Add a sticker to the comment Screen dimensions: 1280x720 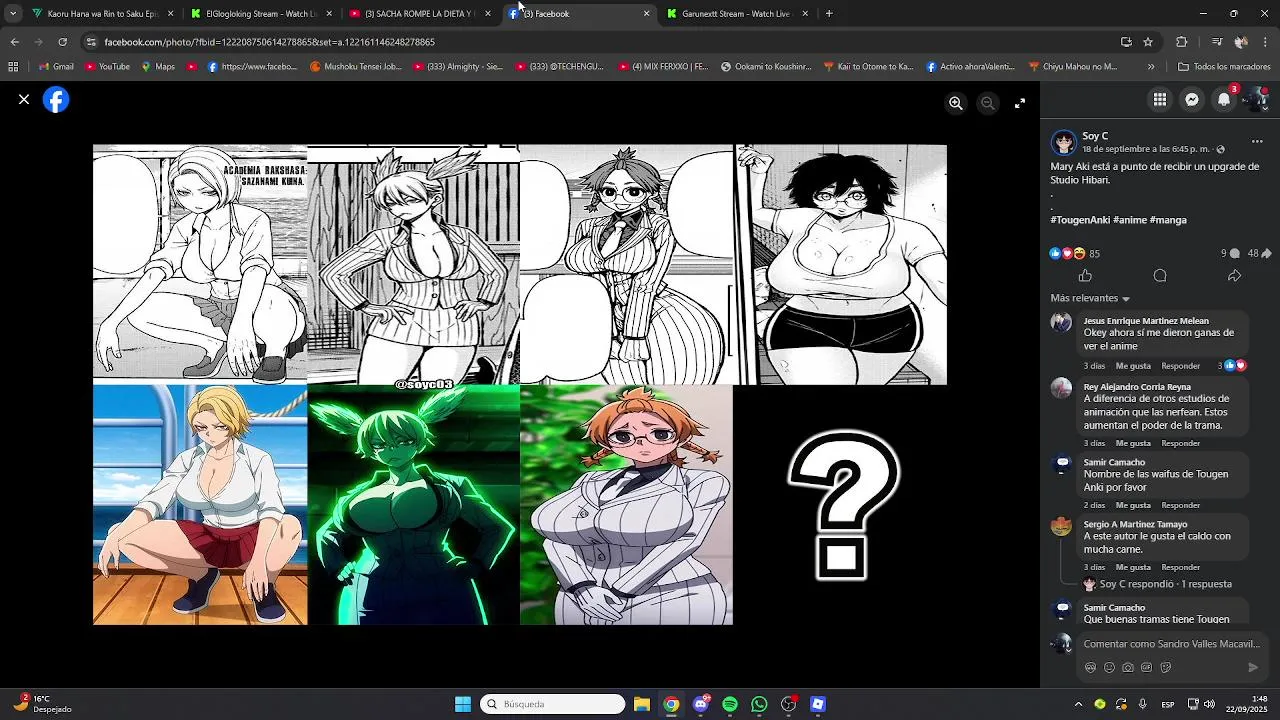[x=1166, y=667]
